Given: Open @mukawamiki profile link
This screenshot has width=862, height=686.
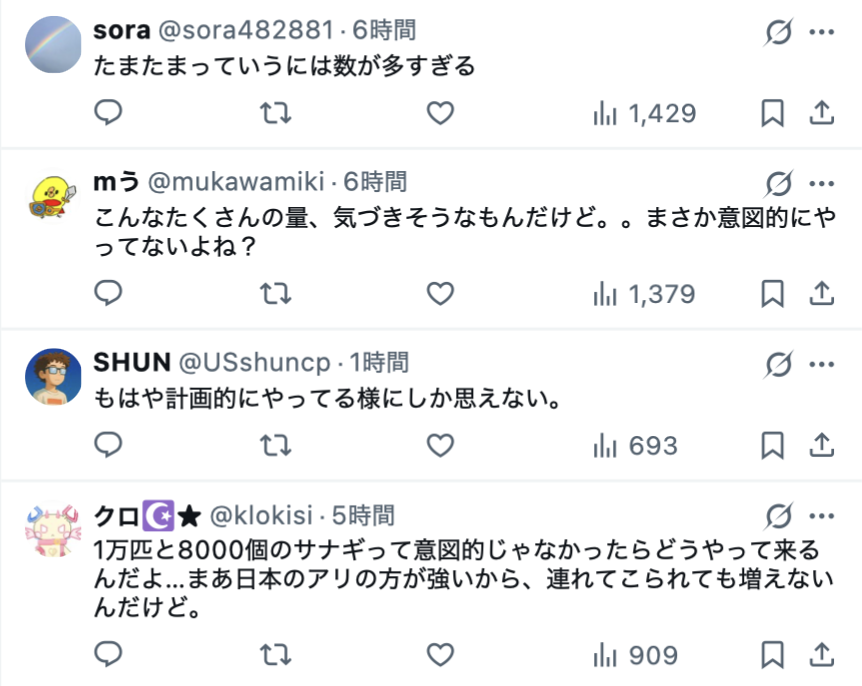Looking at the screenshot, I should tap(236, 182).
